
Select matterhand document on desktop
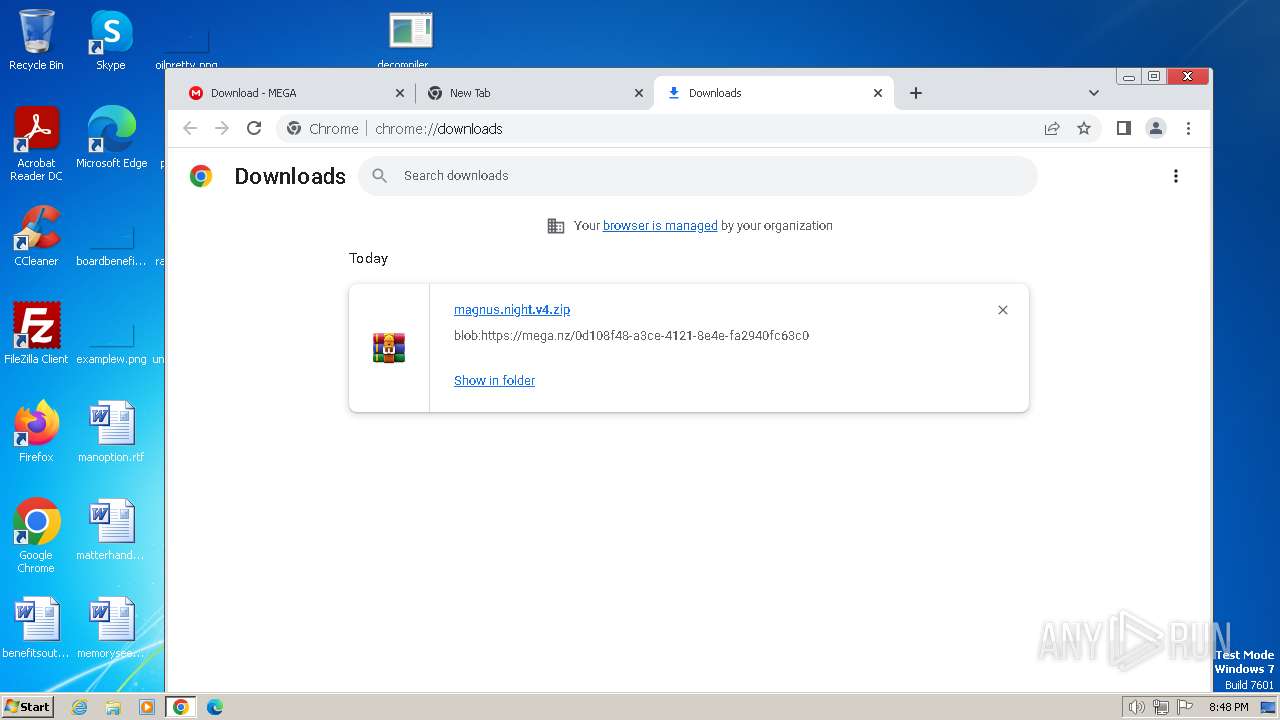pos(111,530)
